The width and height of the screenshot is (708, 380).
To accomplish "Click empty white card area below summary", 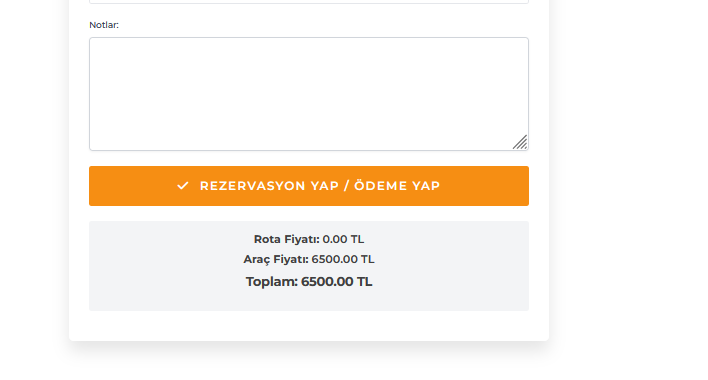I will [309, 326].
